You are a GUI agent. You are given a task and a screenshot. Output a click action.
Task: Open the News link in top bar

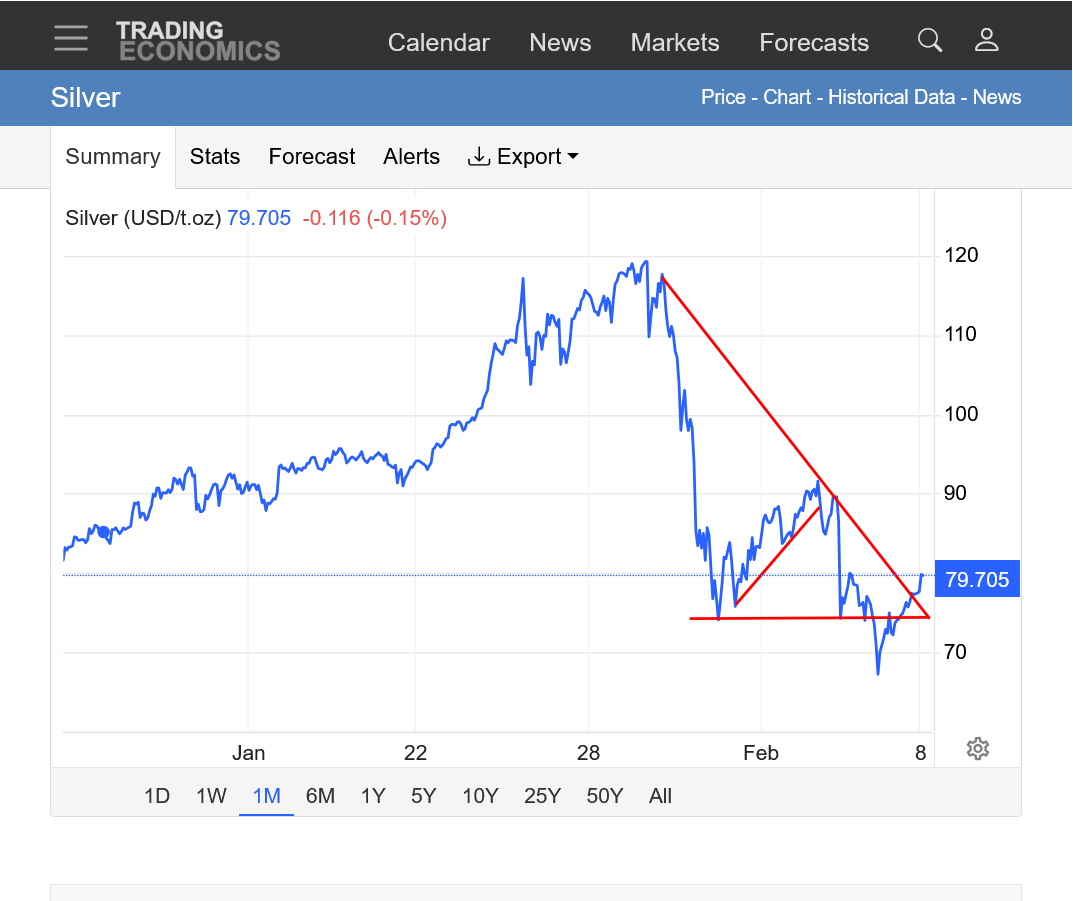coord(560,43)
